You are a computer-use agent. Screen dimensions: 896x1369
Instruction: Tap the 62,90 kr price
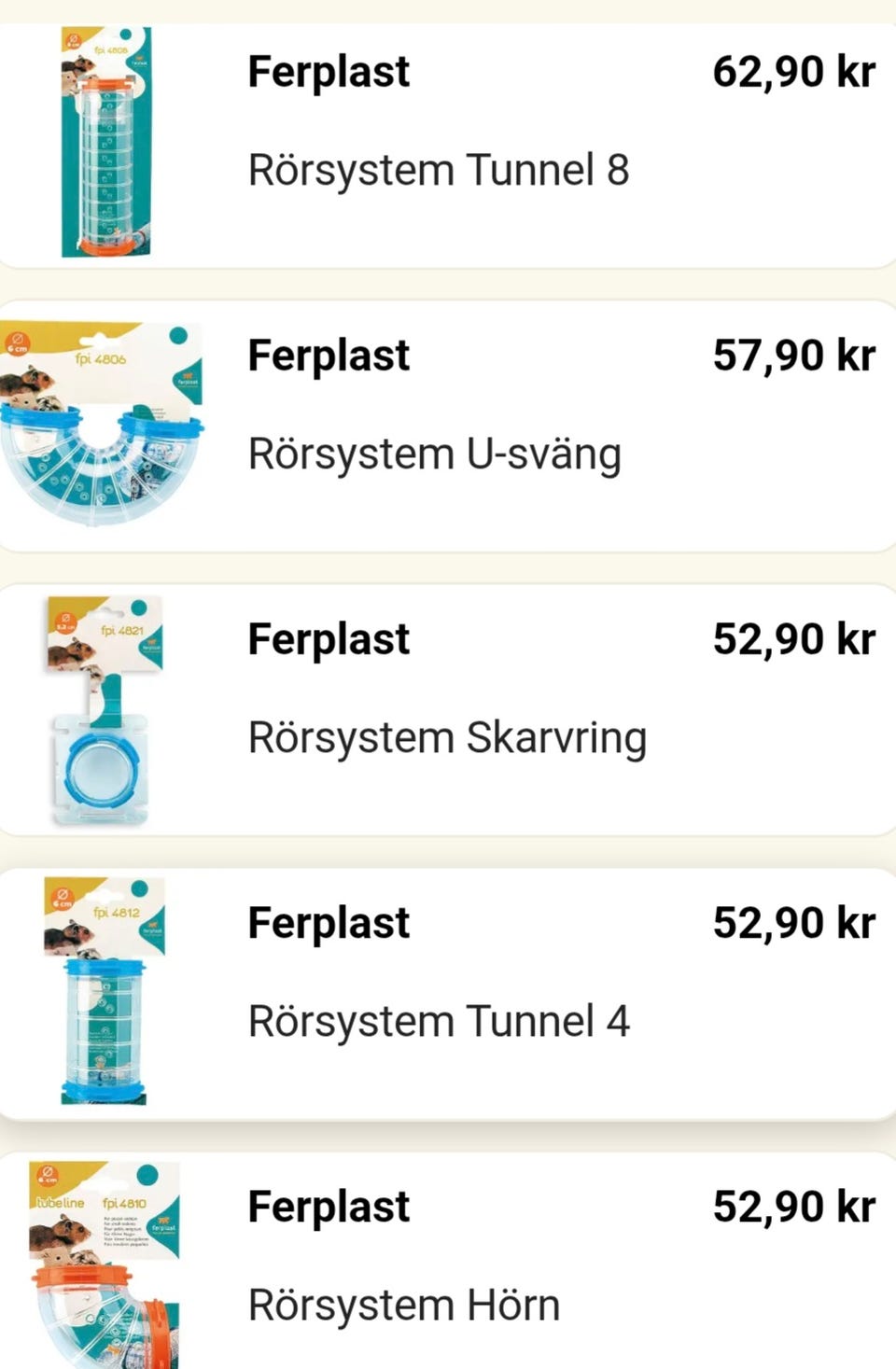793,73
